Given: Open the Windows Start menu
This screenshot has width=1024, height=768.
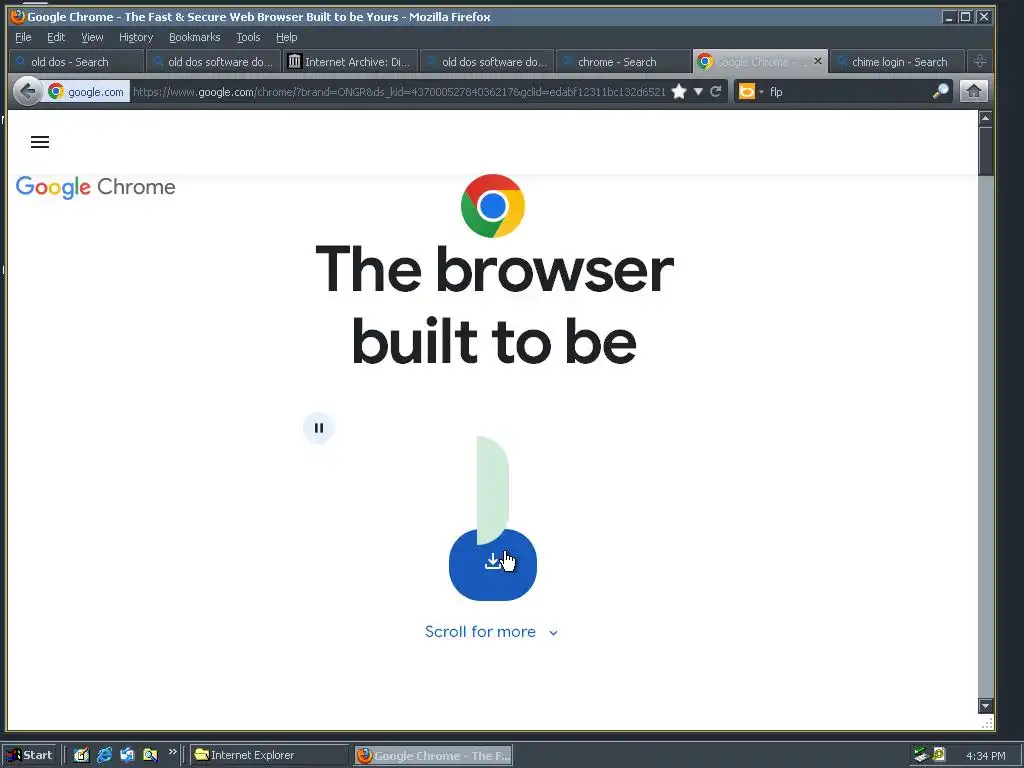Looking at the screenshot, I should point(30,755).
